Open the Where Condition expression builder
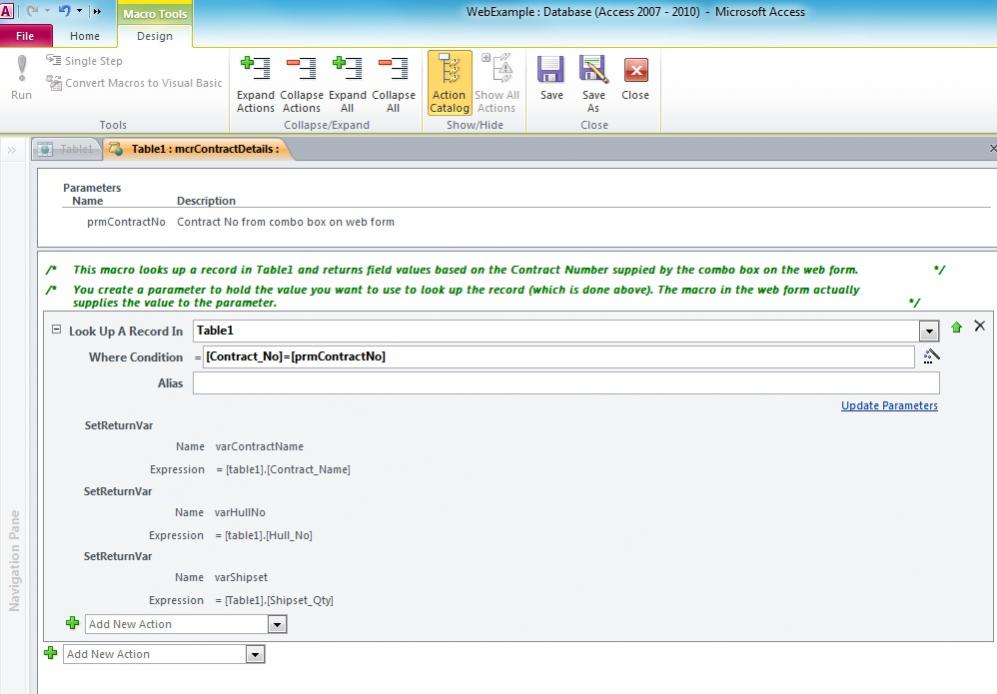 (932, 356)
